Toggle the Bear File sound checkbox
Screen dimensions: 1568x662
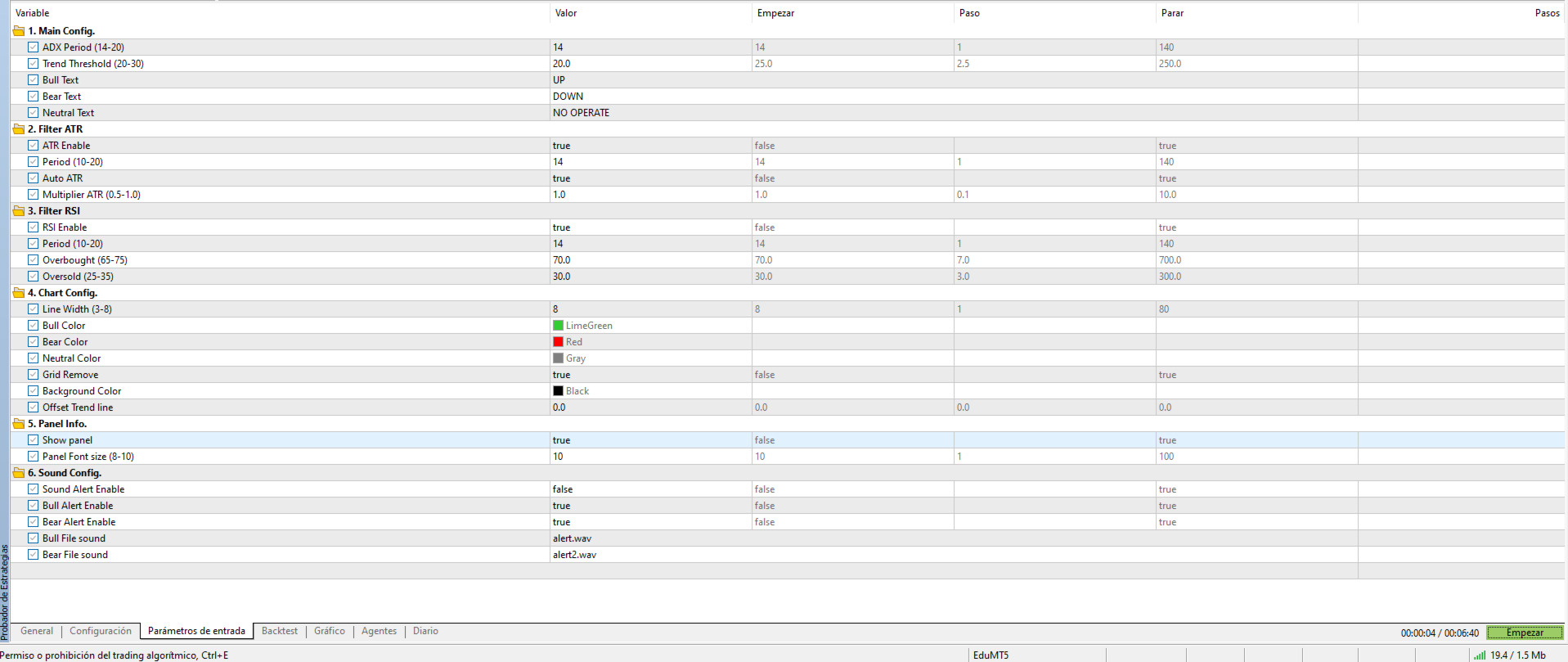pos(34,555)
